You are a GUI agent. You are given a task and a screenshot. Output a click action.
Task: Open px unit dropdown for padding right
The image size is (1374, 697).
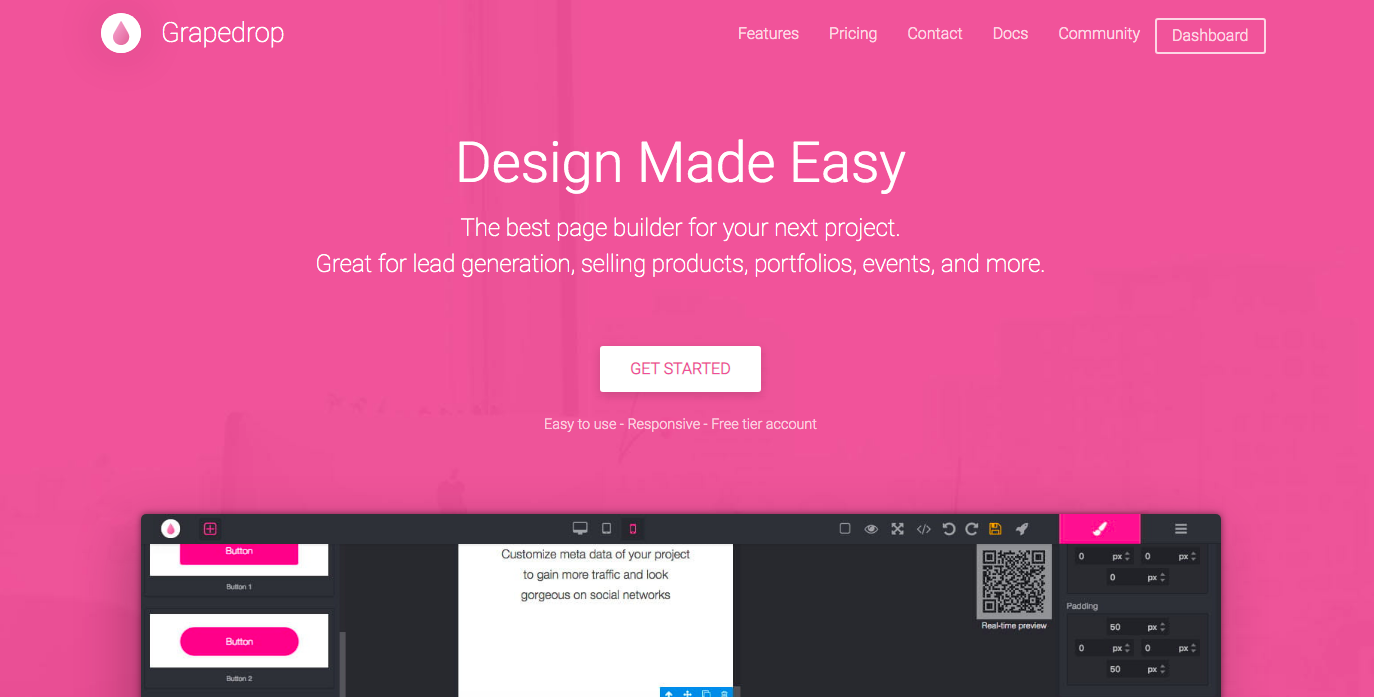pyautogui.click(x=1183, y=648)
